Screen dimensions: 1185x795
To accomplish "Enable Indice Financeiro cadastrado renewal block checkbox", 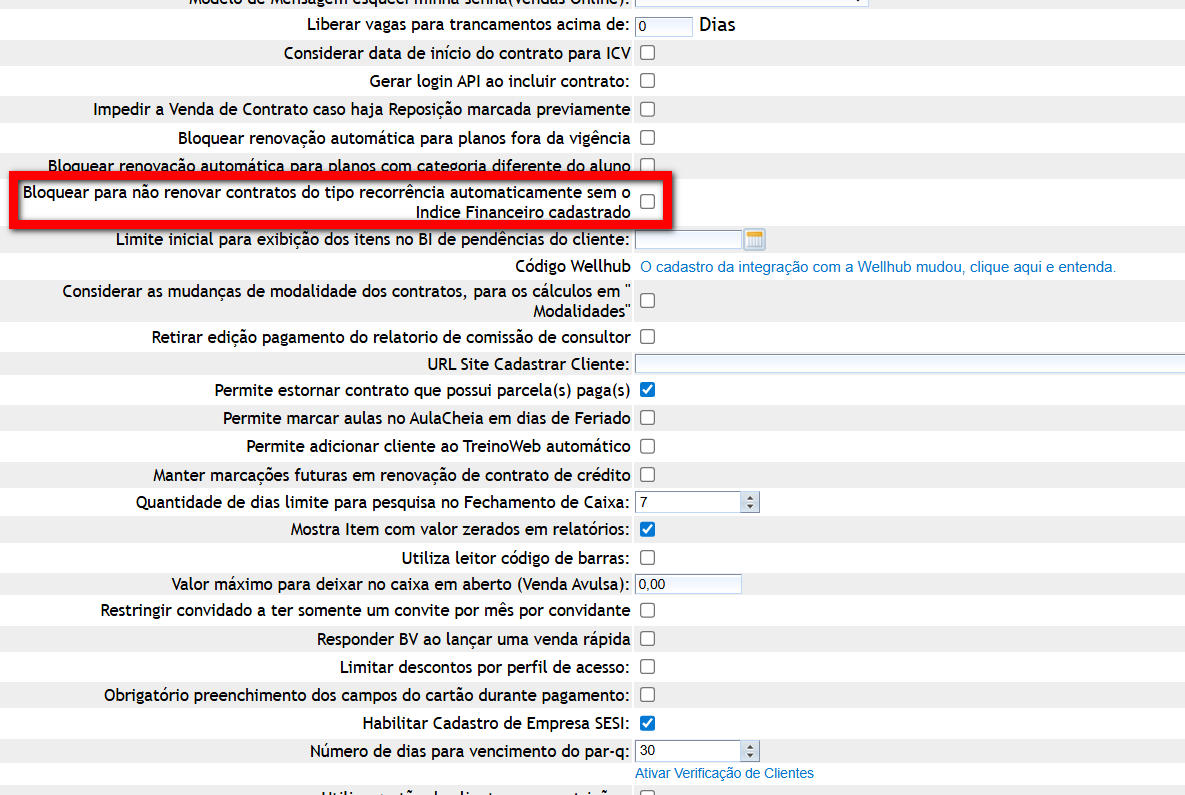I will [x=647, y=201].
